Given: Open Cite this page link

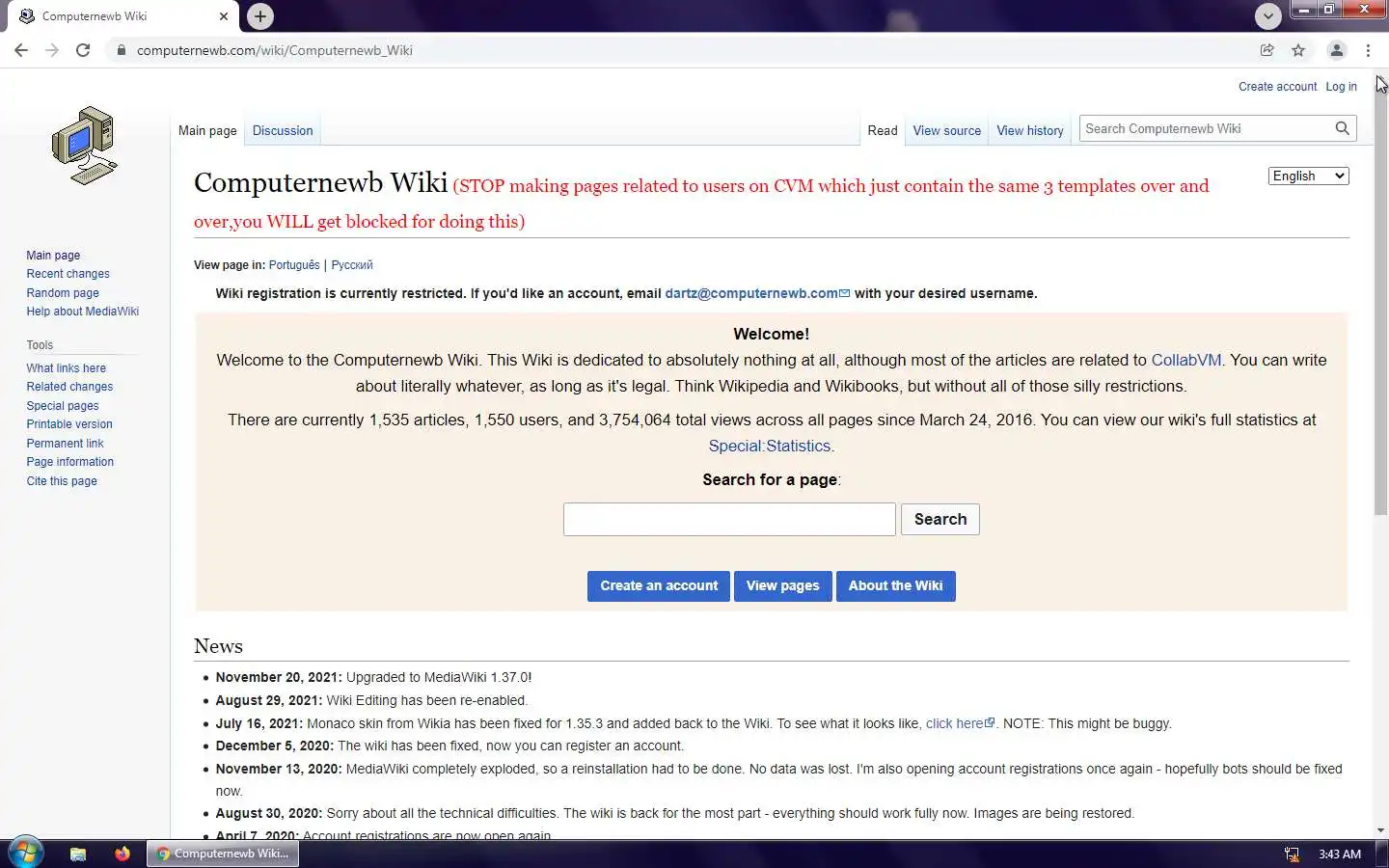Looking at the screenshot, I should click(62, 481).
